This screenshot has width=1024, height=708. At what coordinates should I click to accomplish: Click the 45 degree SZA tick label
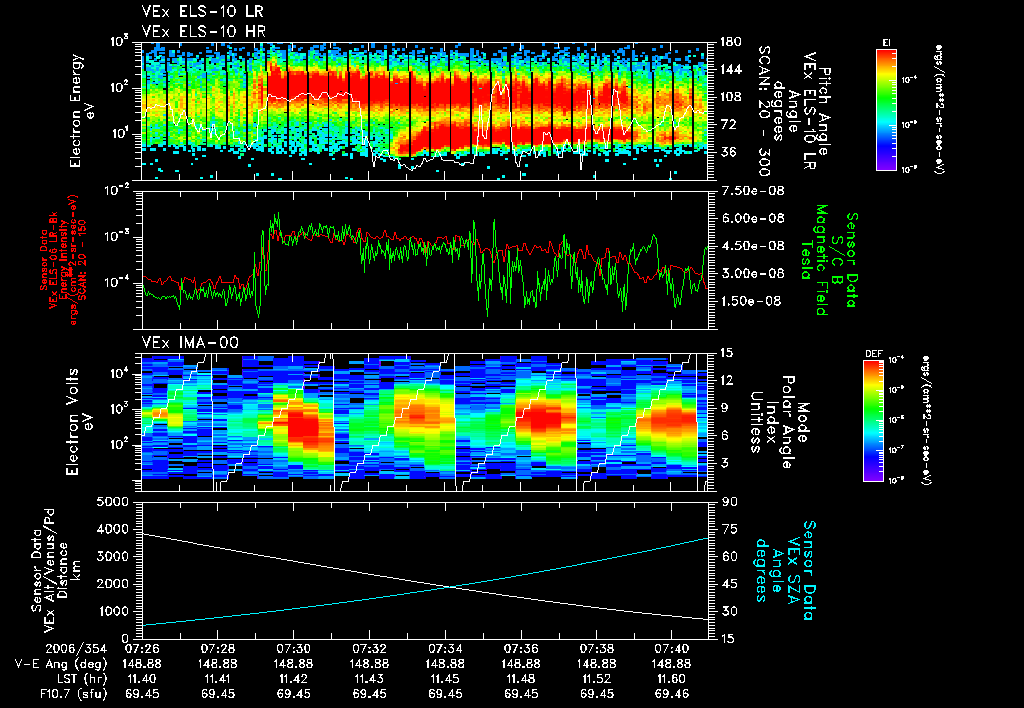(x=729, y=584)
